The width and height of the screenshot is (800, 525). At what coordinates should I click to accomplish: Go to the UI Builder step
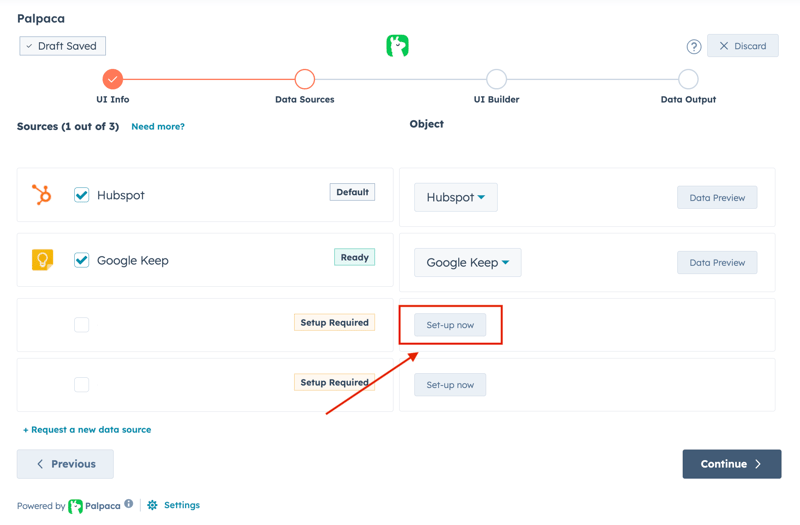(x=496, y=79)
